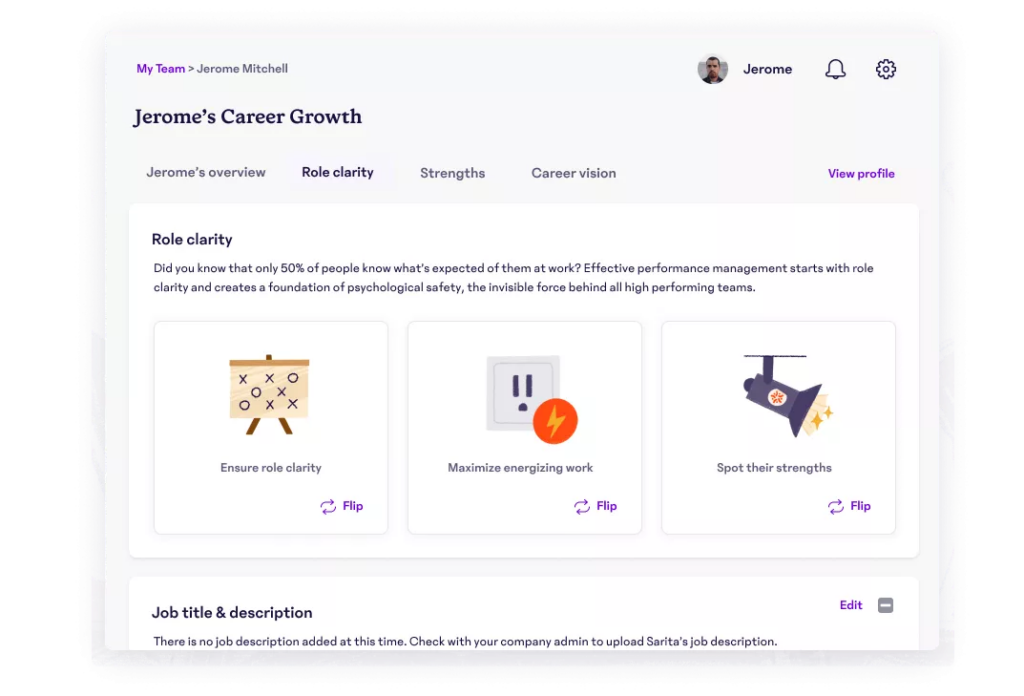Flip the Maximize energizing work card
Screen dimensions: 1024x696
pos(595,507)
